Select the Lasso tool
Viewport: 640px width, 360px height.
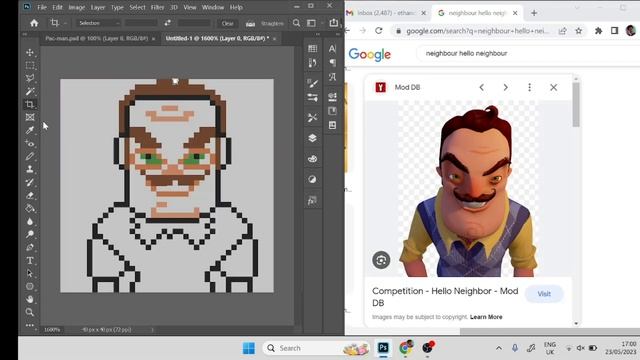[30, 78]
